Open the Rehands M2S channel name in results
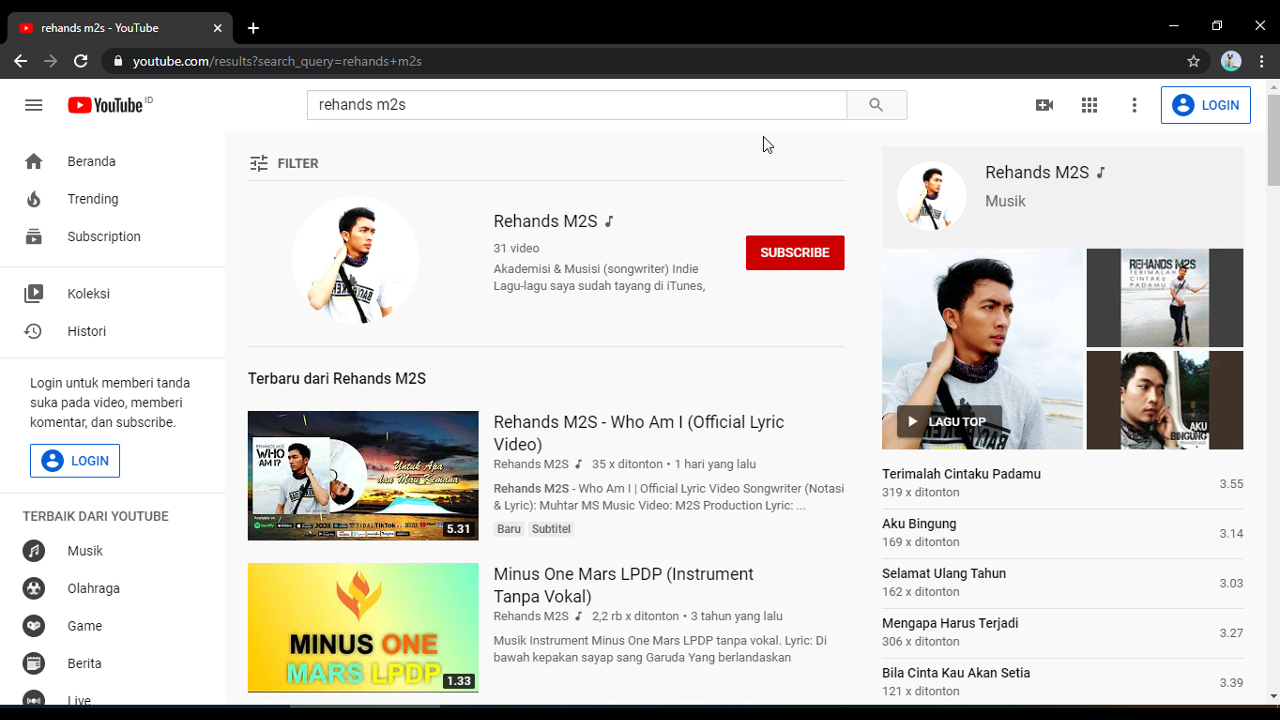 coord(545,221)
